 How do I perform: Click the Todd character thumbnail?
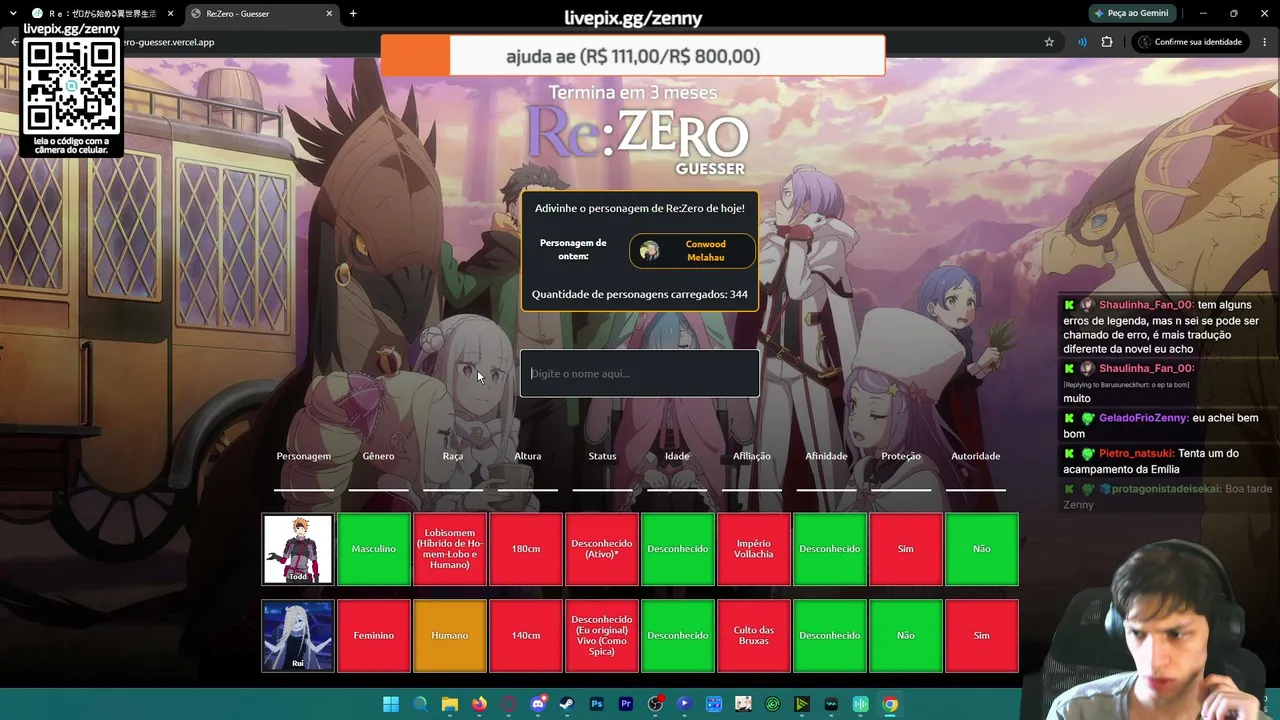click(298, 549)
